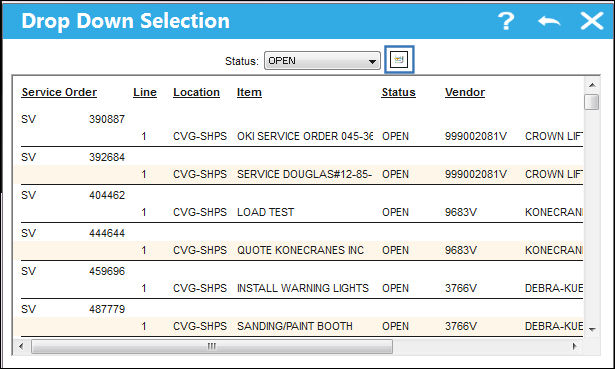Select service order 404462
Screen dimensions: 615x369
coord(107,195)
